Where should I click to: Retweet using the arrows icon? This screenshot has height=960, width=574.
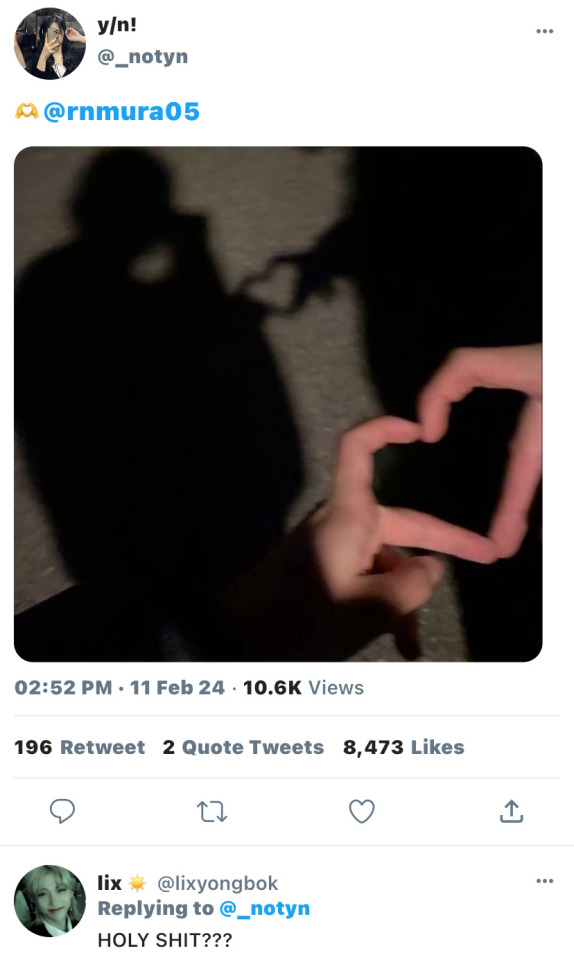point(212,812)
